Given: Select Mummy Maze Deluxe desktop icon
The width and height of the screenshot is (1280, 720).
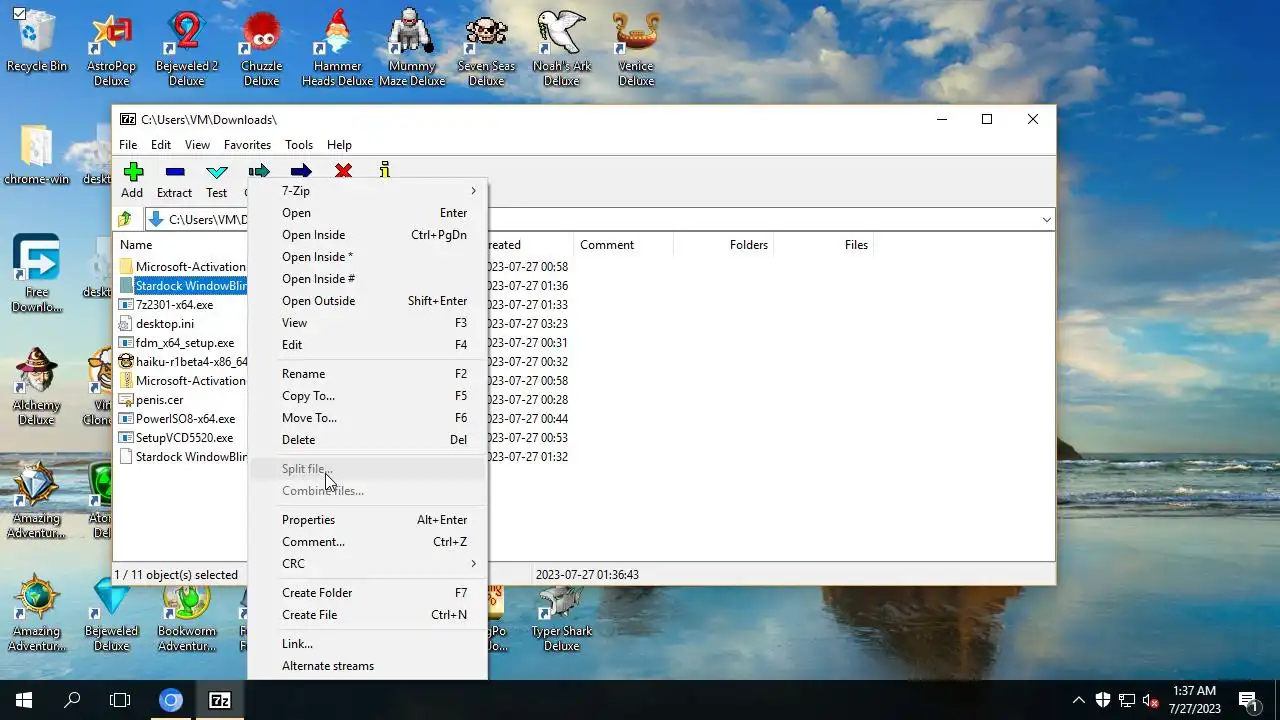Looking at the screenshot, I should 412,48.
